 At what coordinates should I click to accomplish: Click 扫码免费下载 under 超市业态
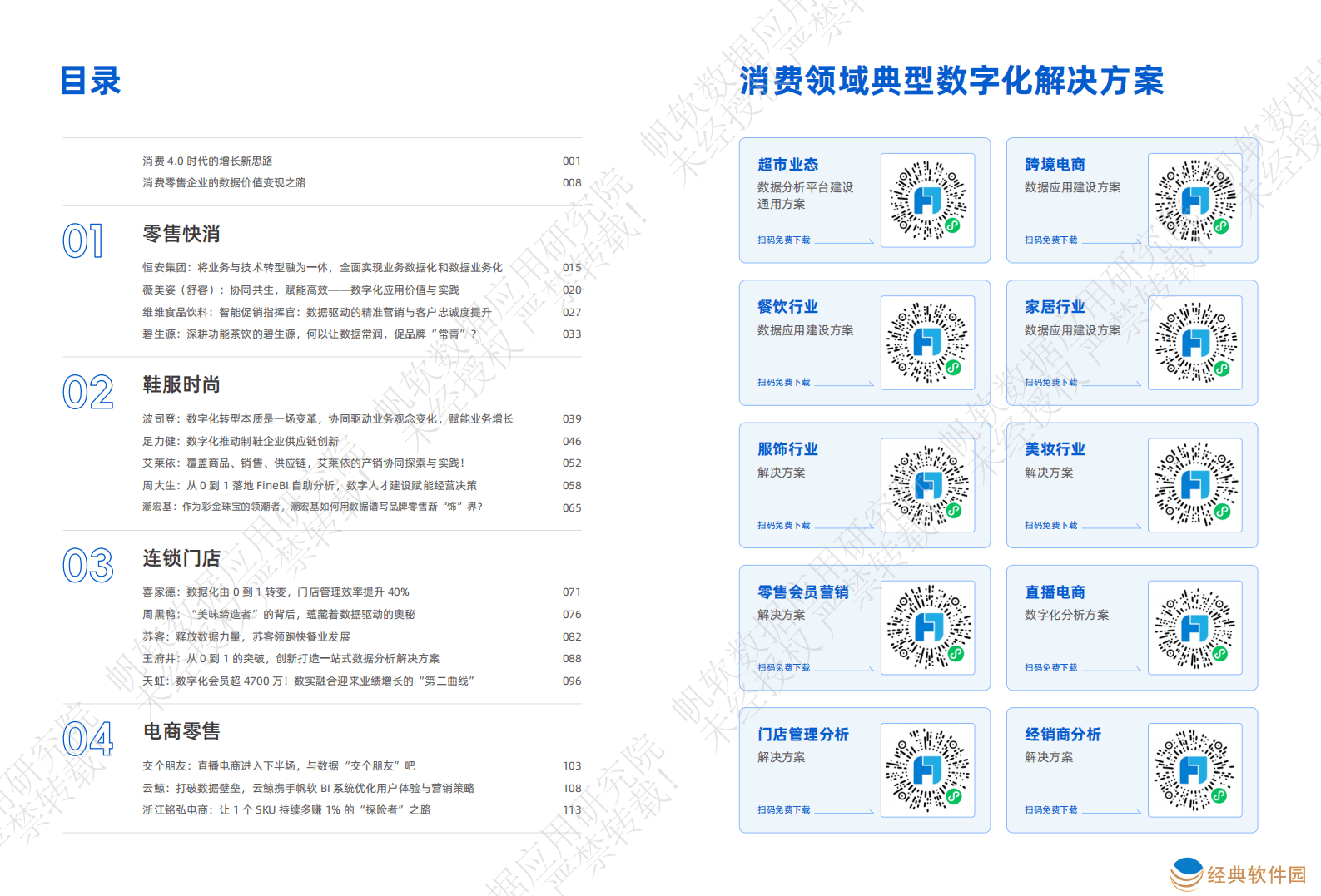tap(783, 240)
